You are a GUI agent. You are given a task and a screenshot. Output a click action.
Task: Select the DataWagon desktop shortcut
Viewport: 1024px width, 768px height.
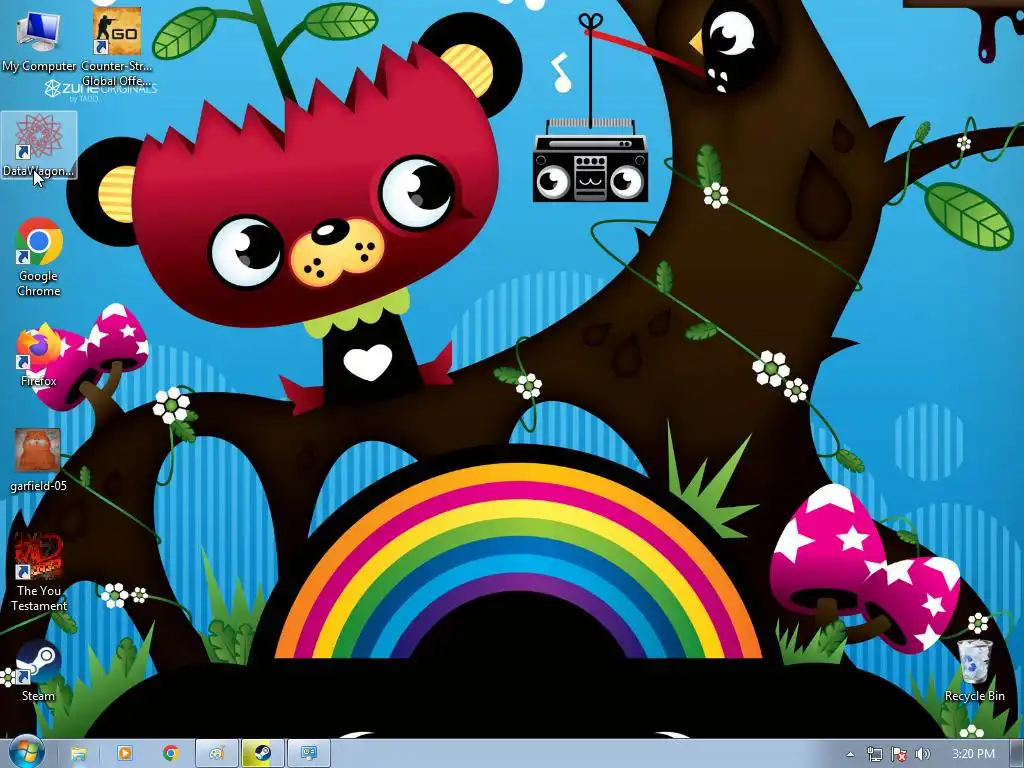39,145
